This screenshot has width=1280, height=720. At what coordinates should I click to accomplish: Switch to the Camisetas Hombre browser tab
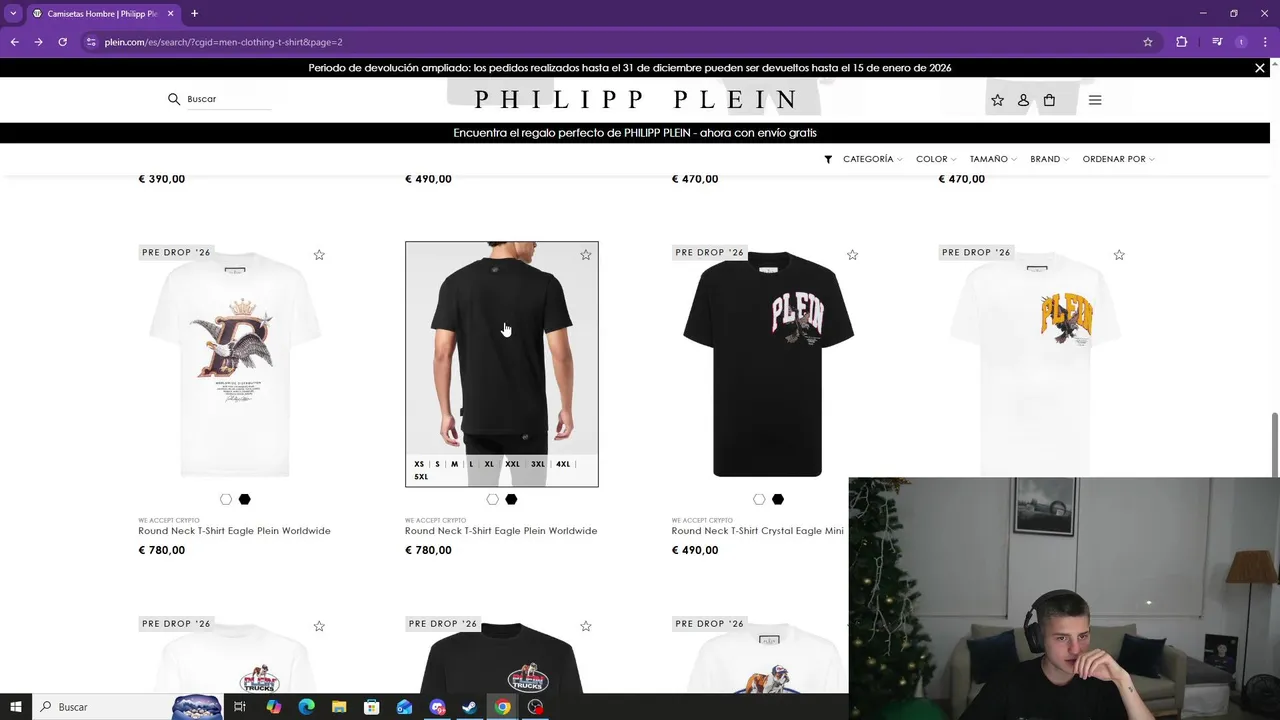pos(102,14)
